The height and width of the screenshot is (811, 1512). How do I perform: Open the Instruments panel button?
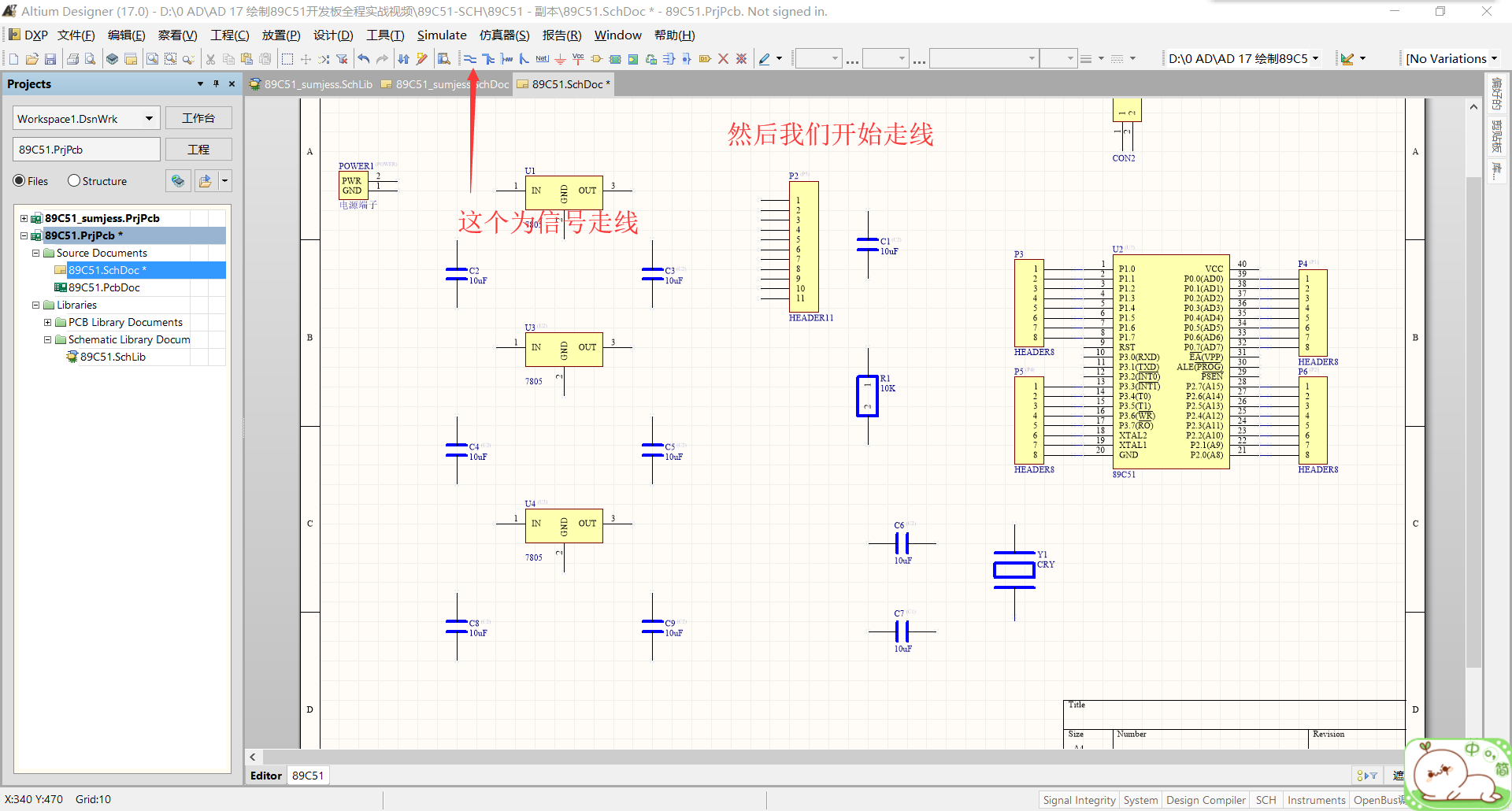coord(1316,800)
